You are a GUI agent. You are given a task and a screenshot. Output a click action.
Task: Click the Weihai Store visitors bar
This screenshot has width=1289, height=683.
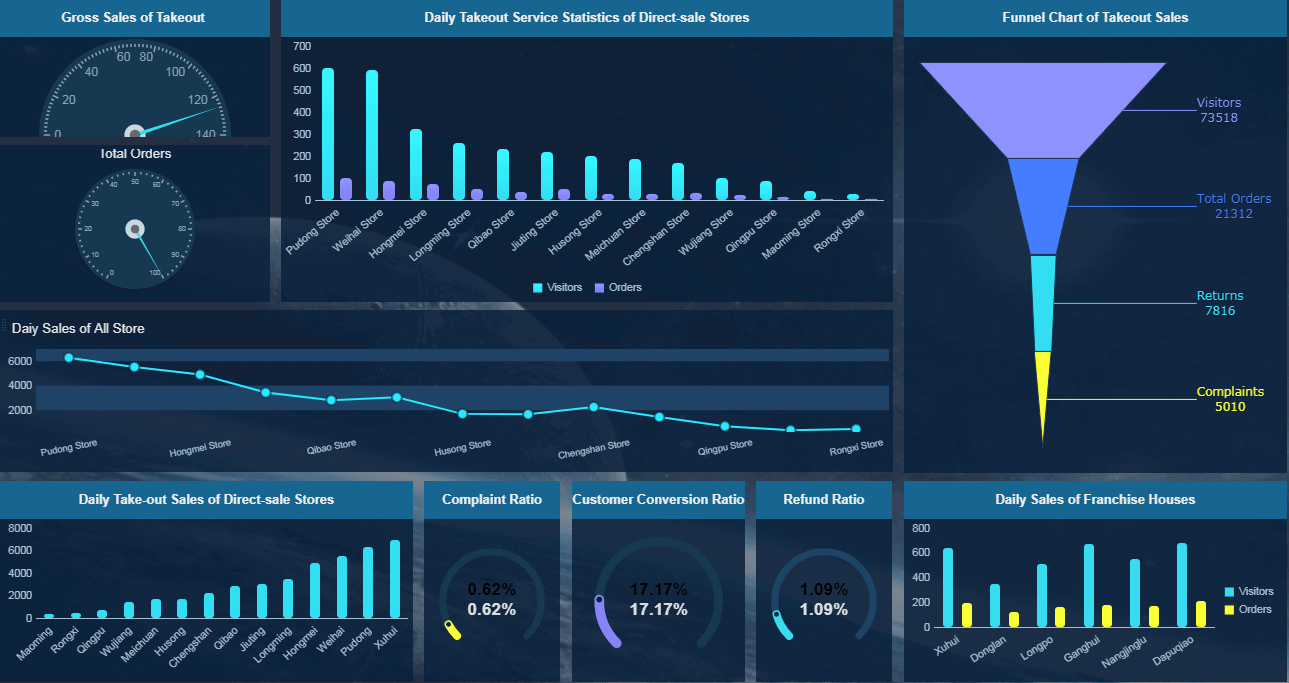click(372, 135)
